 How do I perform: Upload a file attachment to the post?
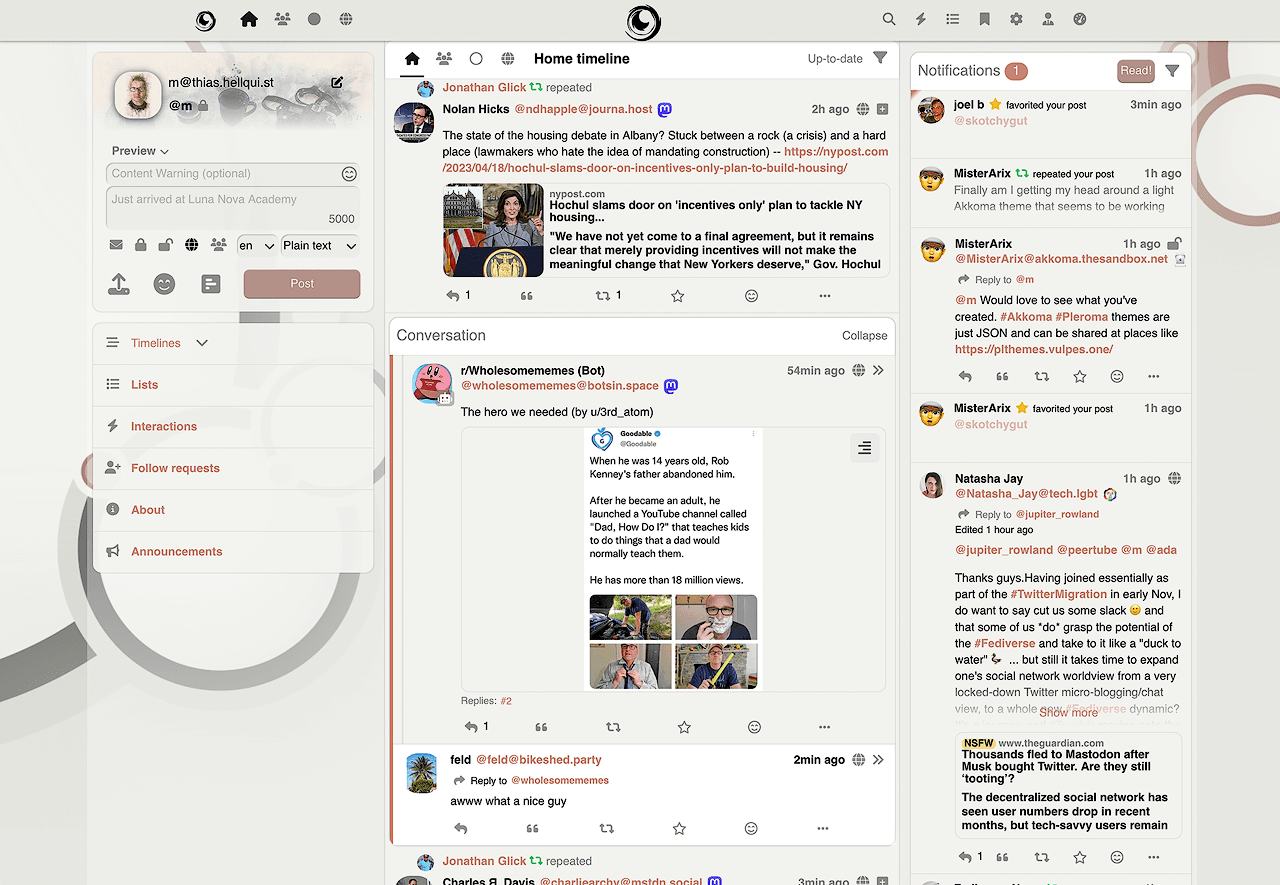tap(118, 284)
